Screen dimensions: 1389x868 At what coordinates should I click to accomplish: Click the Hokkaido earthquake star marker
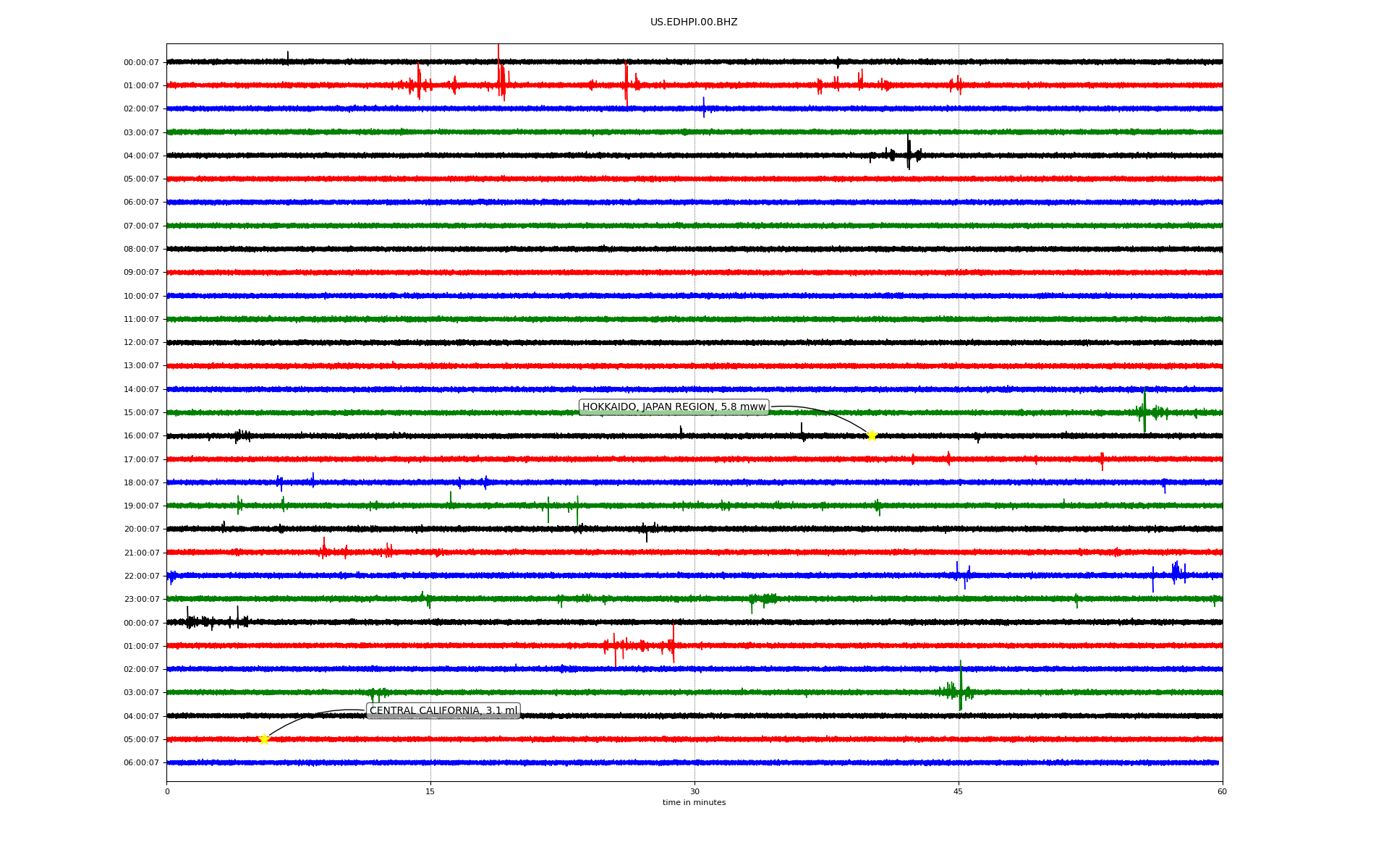872,435
